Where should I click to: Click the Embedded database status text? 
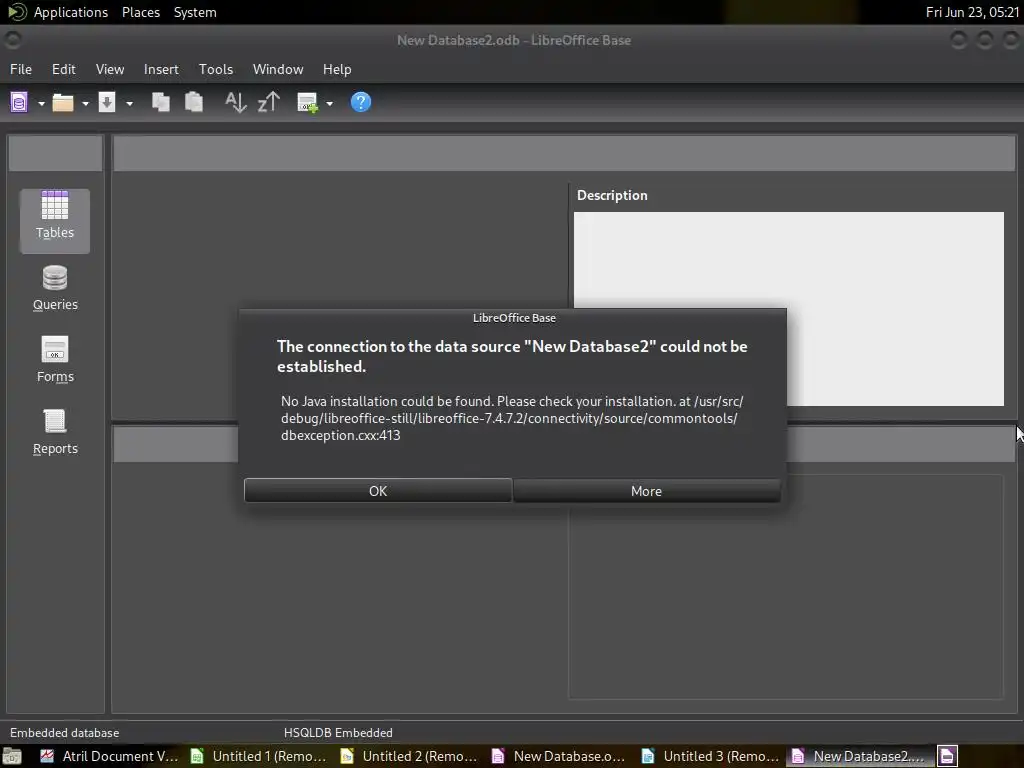pyautogui.click(x=65, y=733)
